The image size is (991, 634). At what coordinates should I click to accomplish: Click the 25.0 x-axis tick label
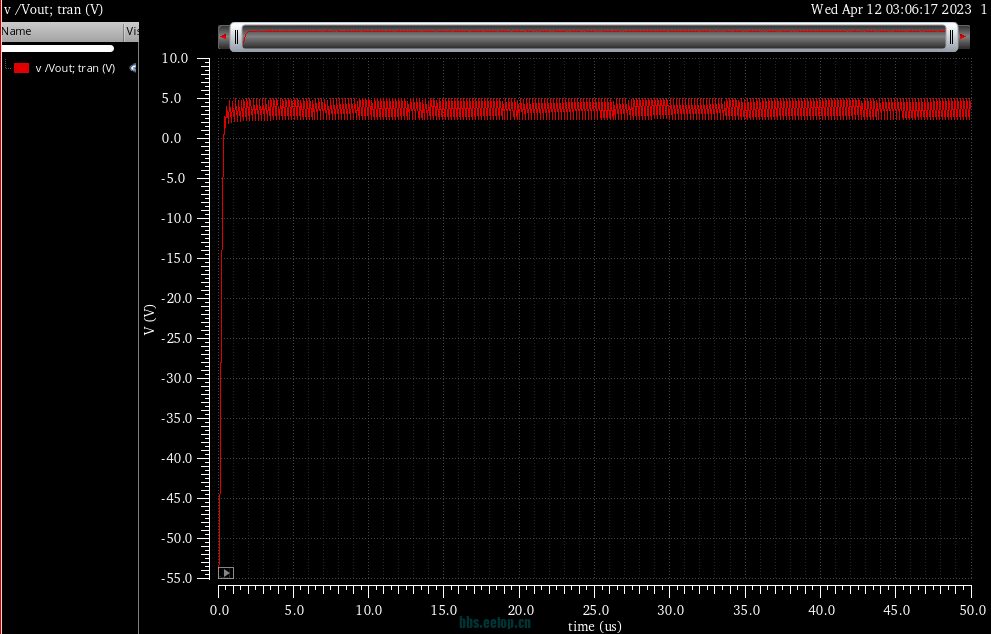pos(595,611)
